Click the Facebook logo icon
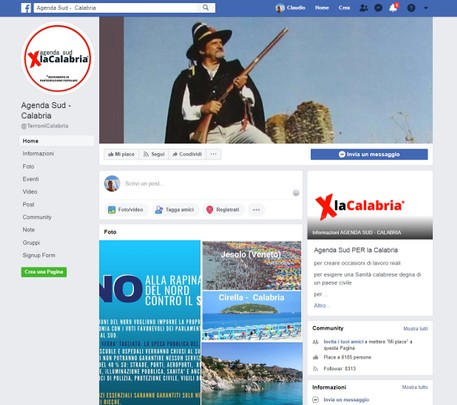457x405 pixels. click(26, 8)
